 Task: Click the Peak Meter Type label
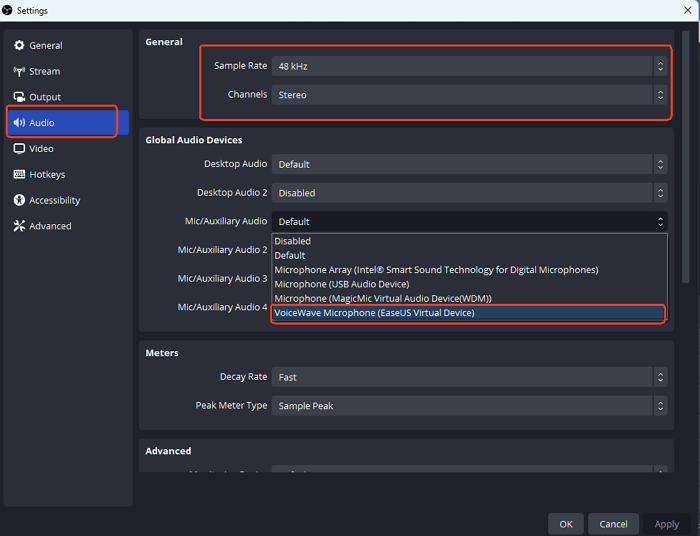coord(231,405)
